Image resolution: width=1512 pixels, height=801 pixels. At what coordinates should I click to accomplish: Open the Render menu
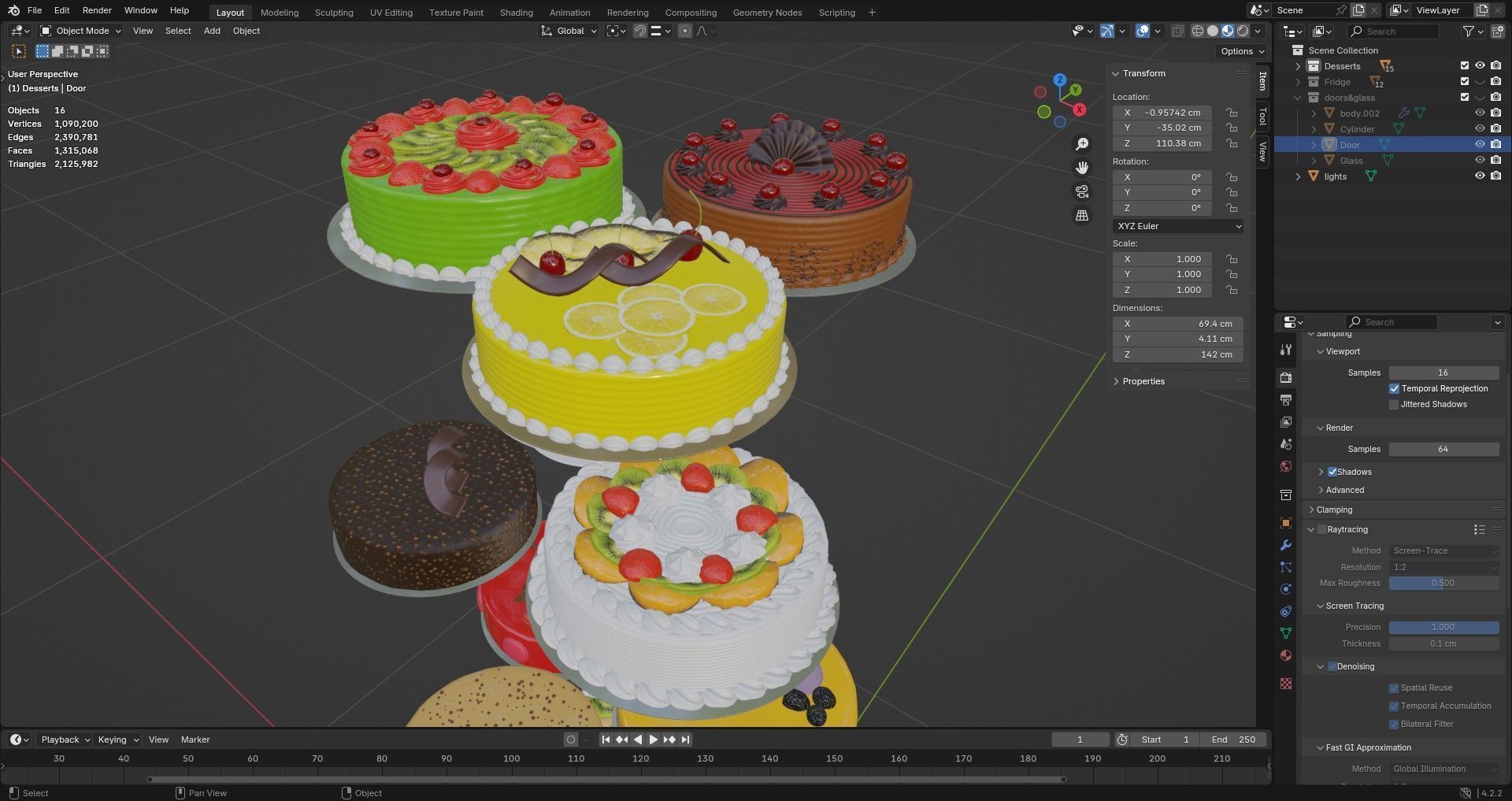(97, 10)
